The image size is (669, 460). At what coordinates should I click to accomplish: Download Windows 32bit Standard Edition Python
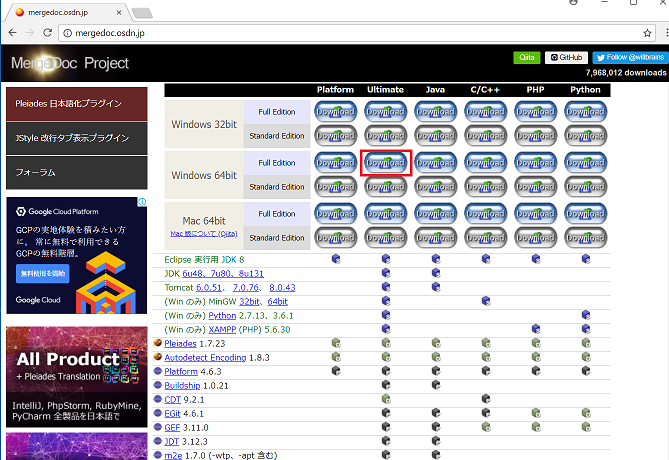(x=585, y=136)
